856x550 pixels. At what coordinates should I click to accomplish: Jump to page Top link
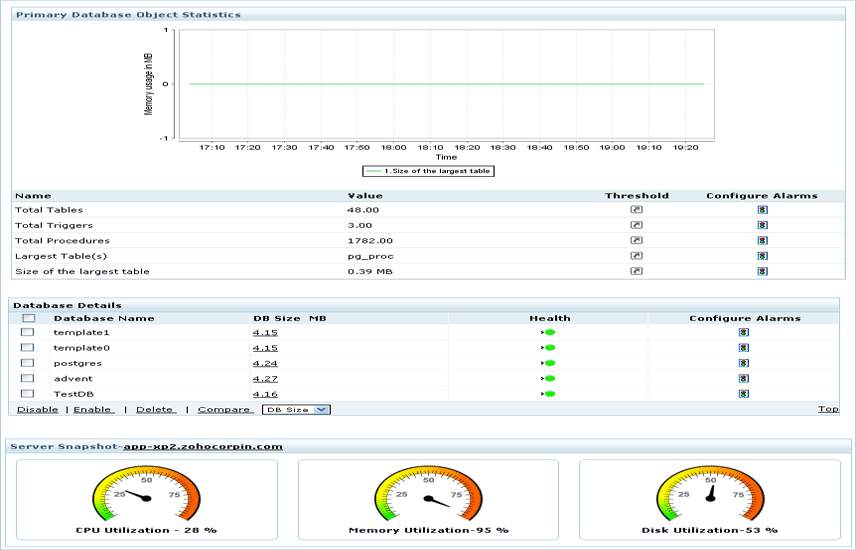click(x=828, y=409)
